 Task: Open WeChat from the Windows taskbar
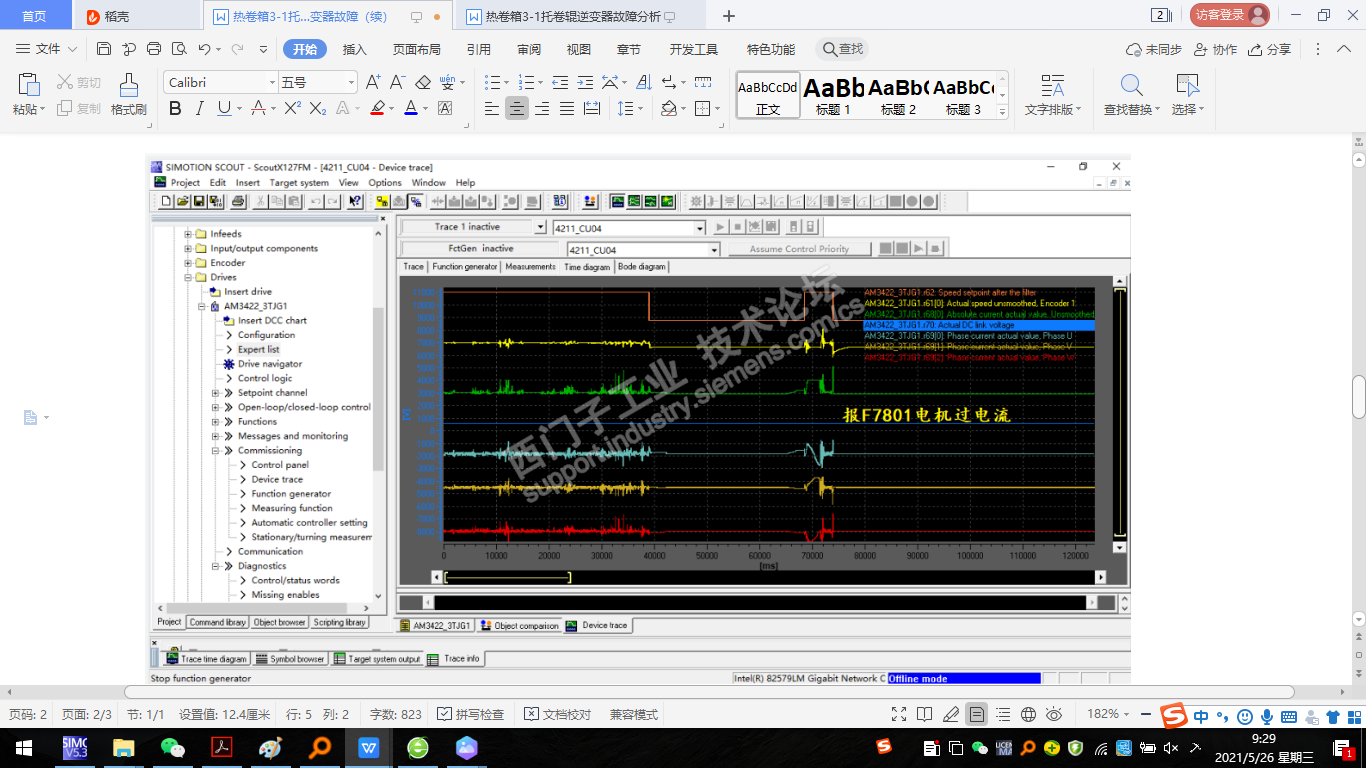pos(173,747)
